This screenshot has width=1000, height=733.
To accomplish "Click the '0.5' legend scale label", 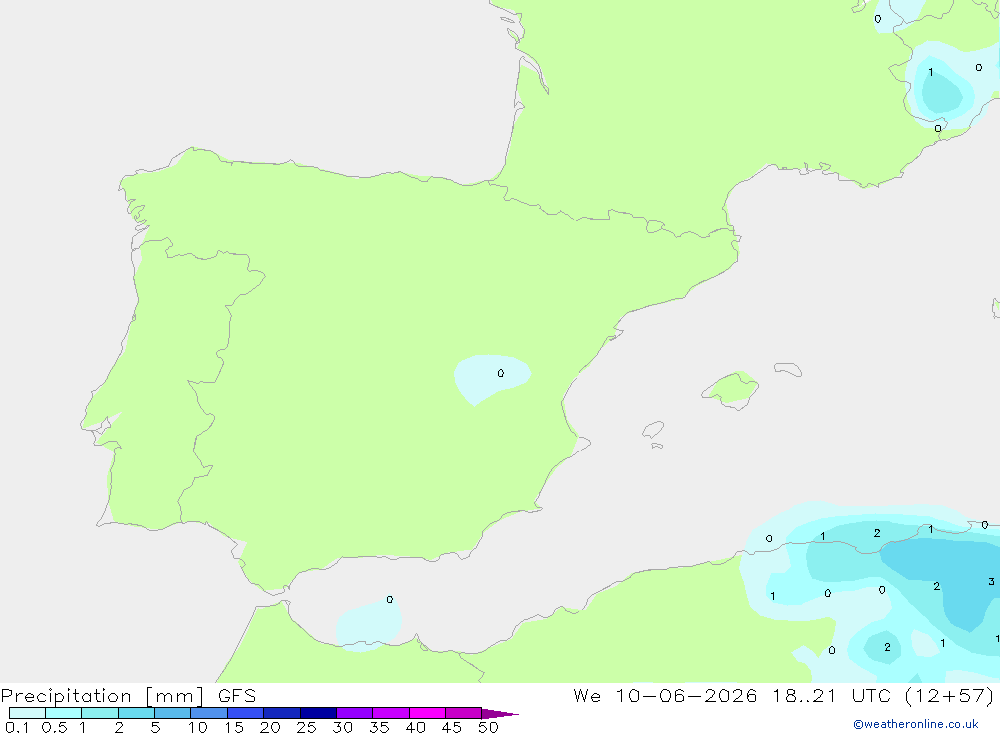I will [x=54, y=727].
